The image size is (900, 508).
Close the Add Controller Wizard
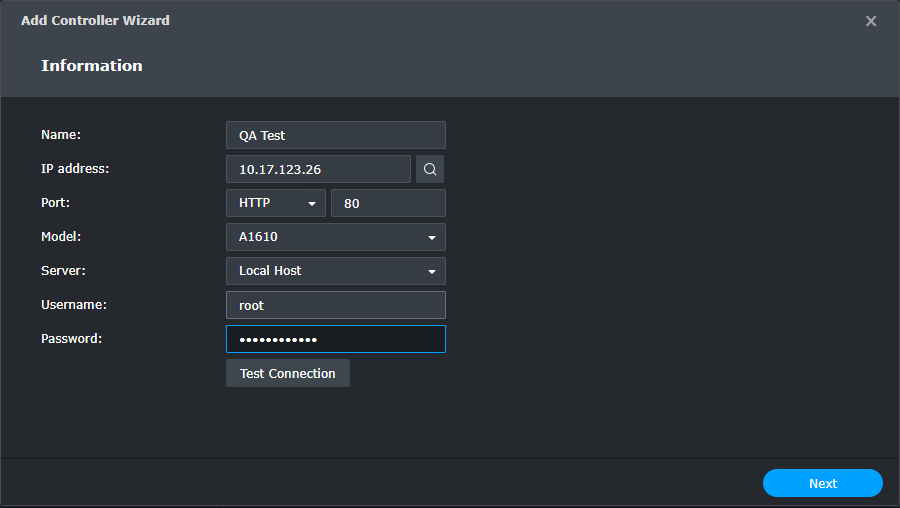click(x=871, y=21)
